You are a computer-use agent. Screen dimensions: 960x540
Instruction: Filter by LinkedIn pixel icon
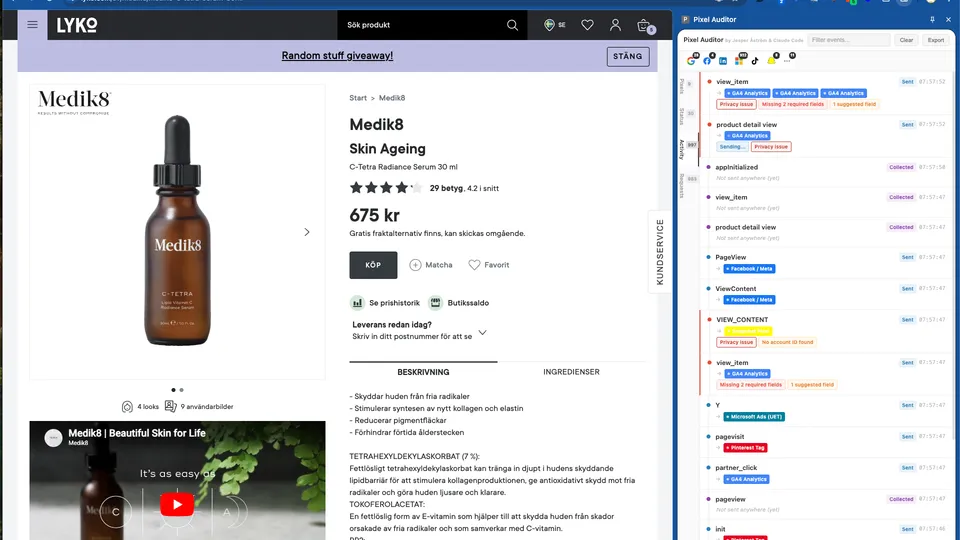coord(723,61)
